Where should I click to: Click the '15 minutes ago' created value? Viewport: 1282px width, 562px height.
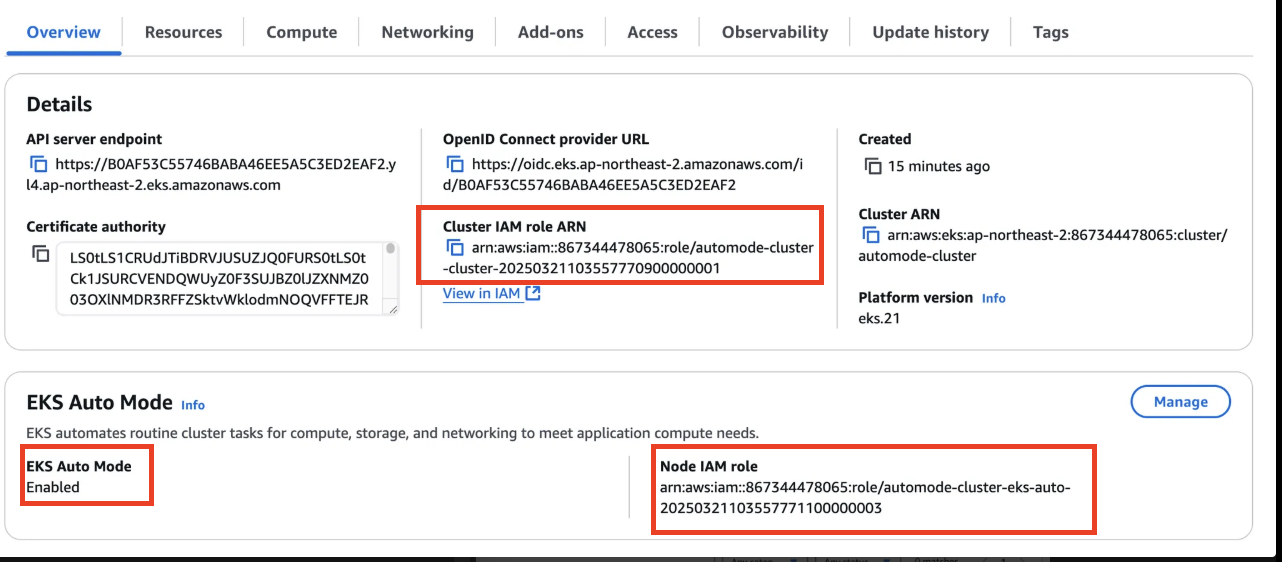coord(939,166)
